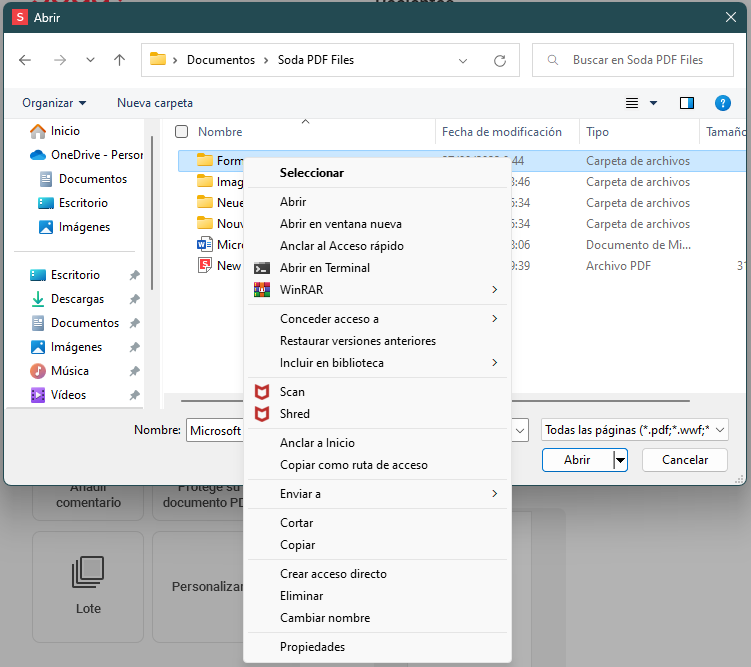
Task: Expand WinRAR submenu
Action: click(x=377, y=290)
